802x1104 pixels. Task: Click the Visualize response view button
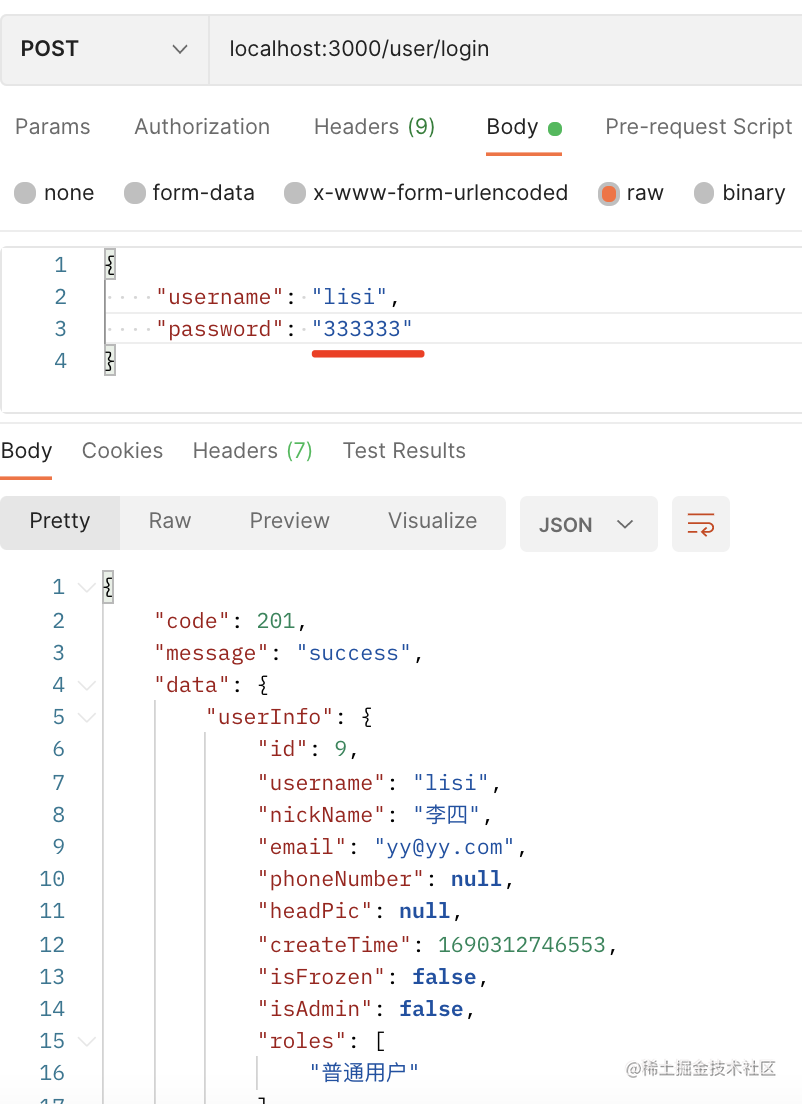coord(432,521)
